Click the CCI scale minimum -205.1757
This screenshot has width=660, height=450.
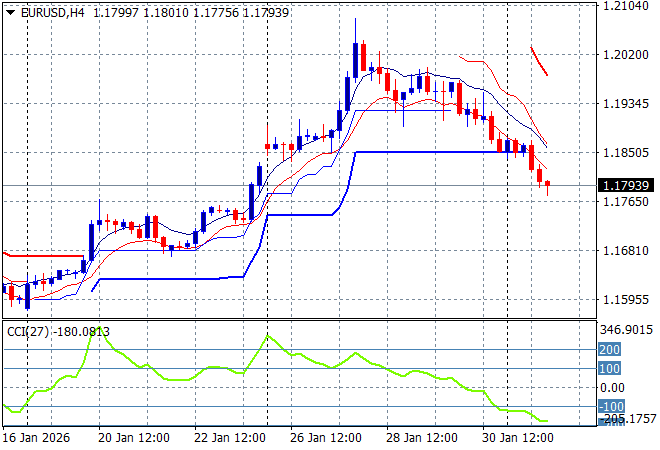[628, 419]
